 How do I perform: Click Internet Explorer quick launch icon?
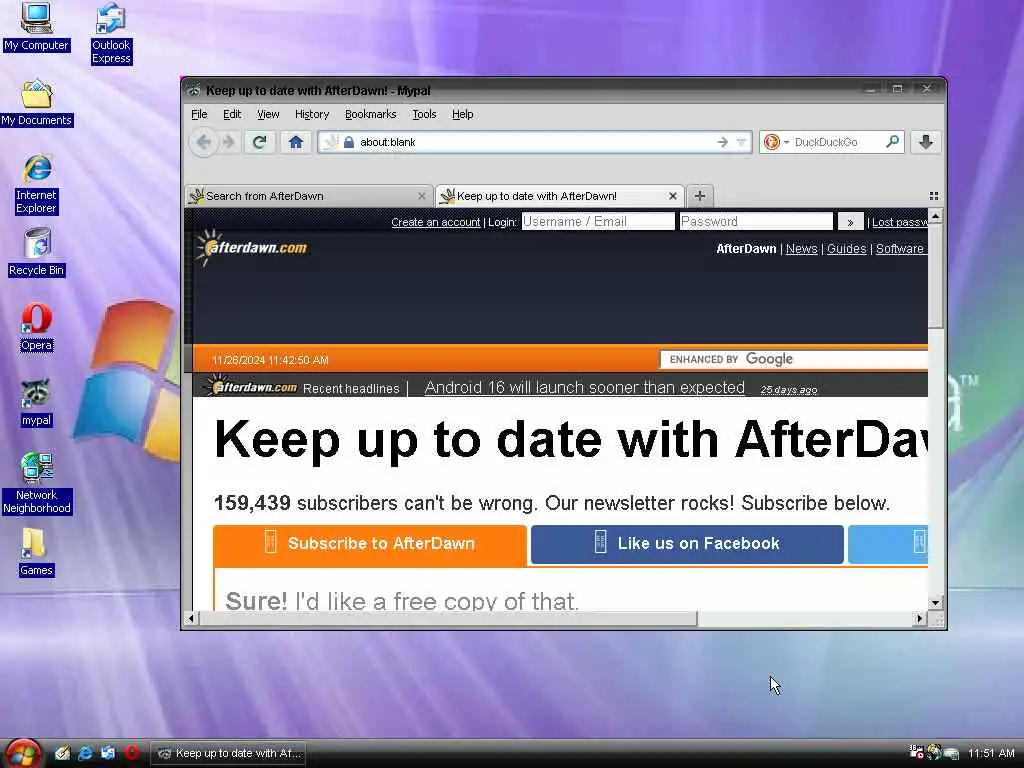pyautogui.click(x=85, y=753)
